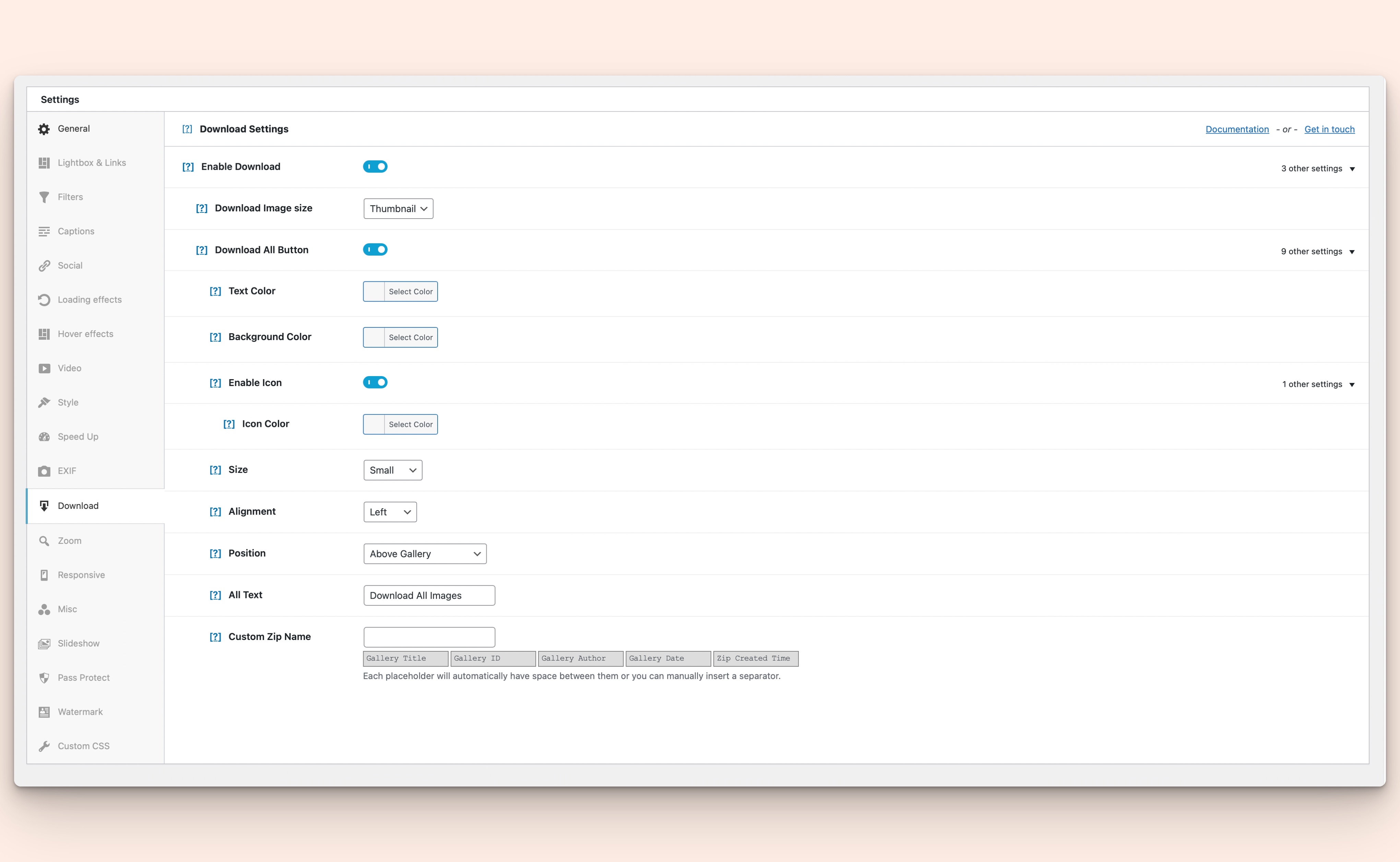Open help [?] next to Text Color
1400x862 pixels.
point(215,291)
